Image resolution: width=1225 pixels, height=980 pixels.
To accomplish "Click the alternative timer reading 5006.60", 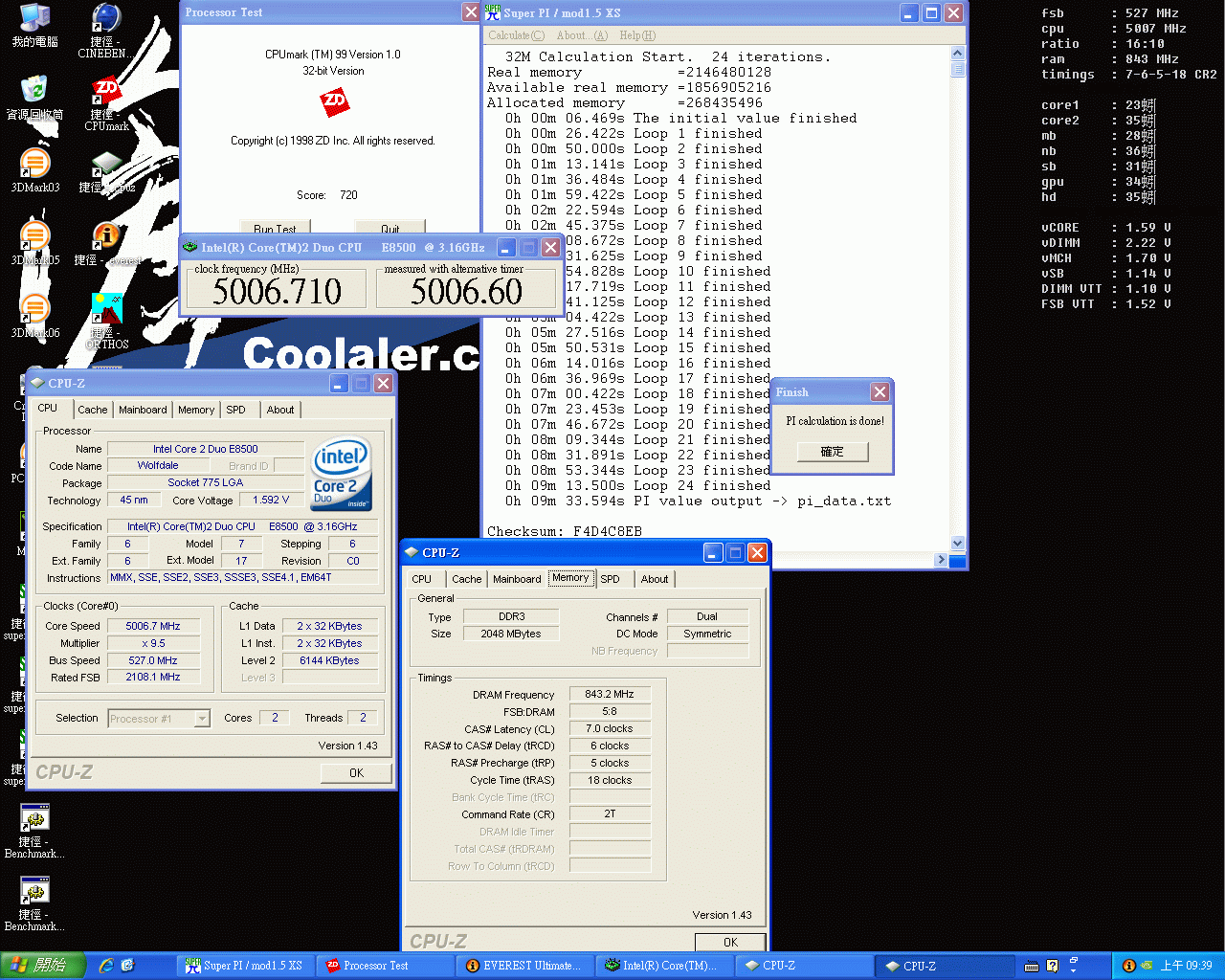I will (x=466, y=291).
